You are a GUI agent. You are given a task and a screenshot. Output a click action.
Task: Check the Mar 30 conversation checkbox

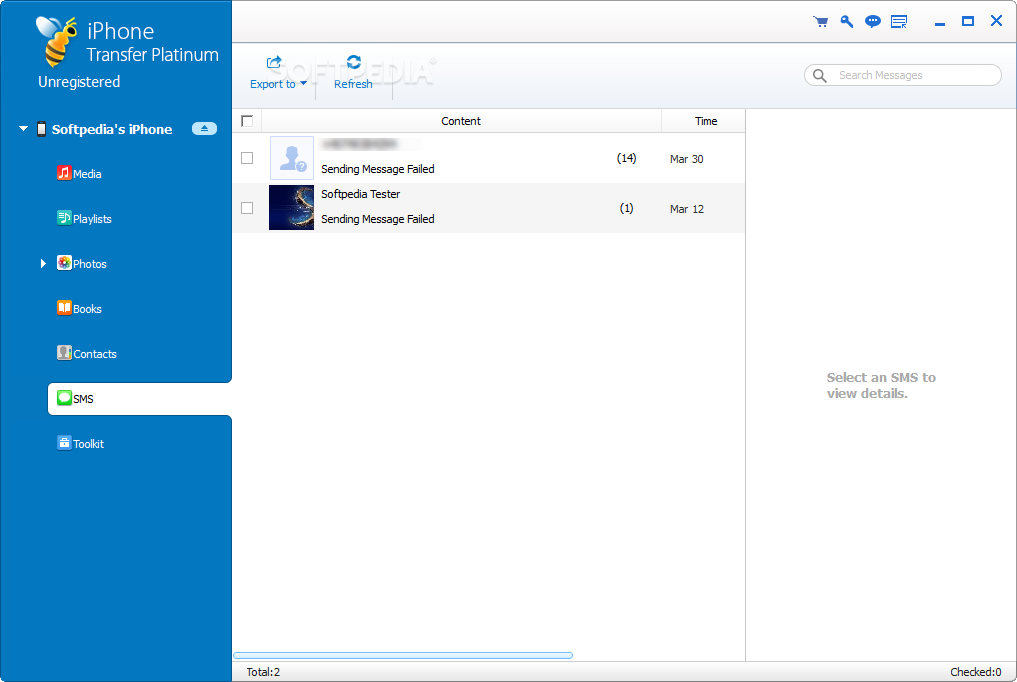(x=247, y=158)
